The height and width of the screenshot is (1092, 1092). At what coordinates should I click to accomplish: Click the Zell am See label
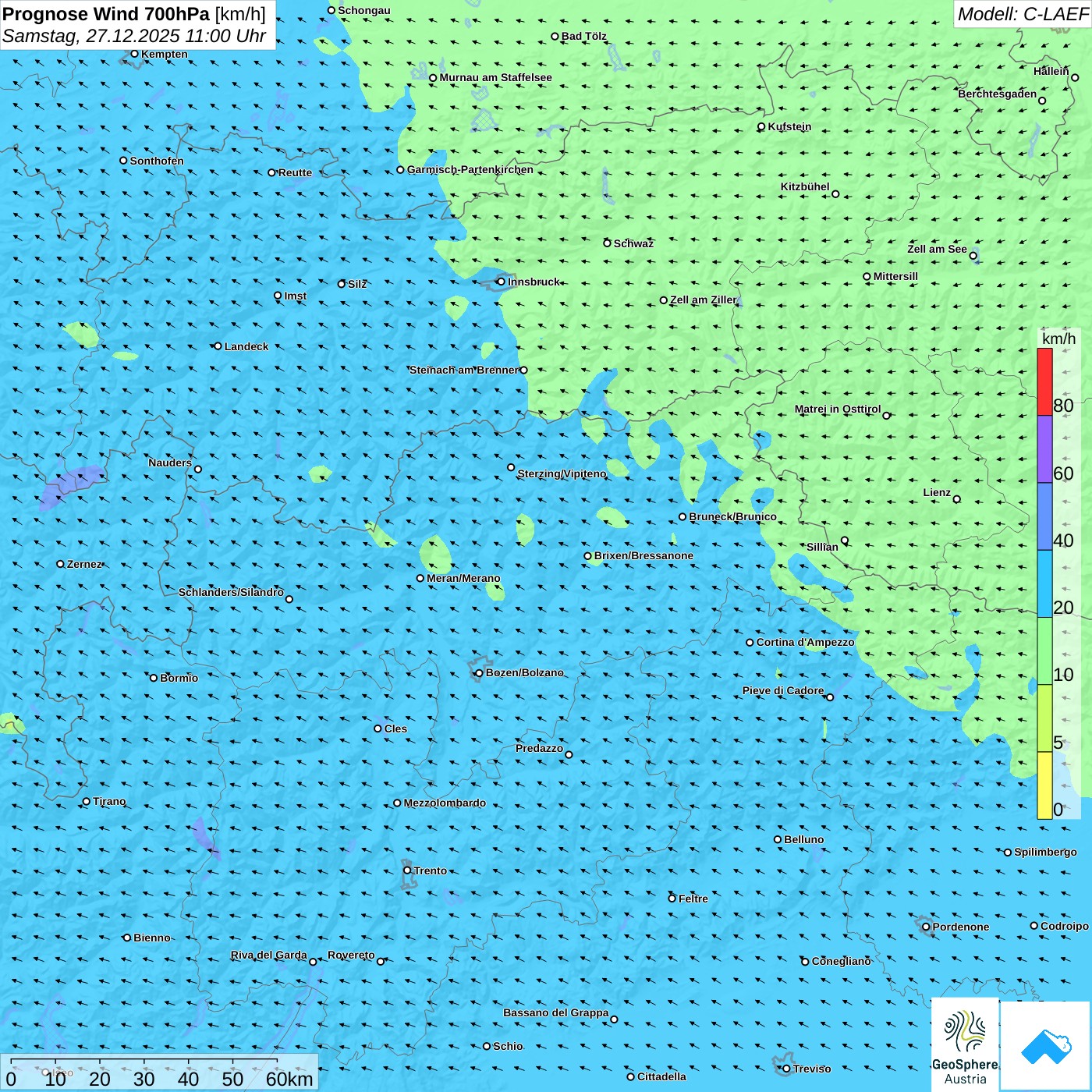[x=937, y=249]
